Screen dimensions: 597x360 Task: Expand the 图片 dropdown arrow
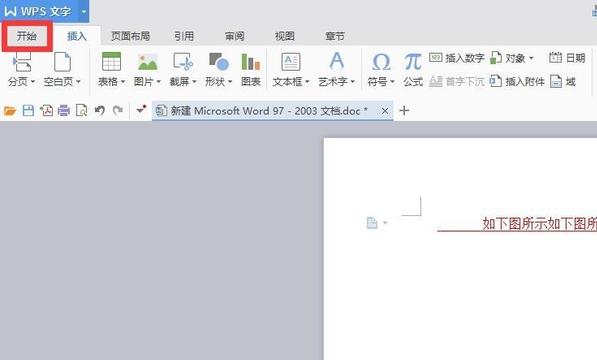click(x=159, y=81)
